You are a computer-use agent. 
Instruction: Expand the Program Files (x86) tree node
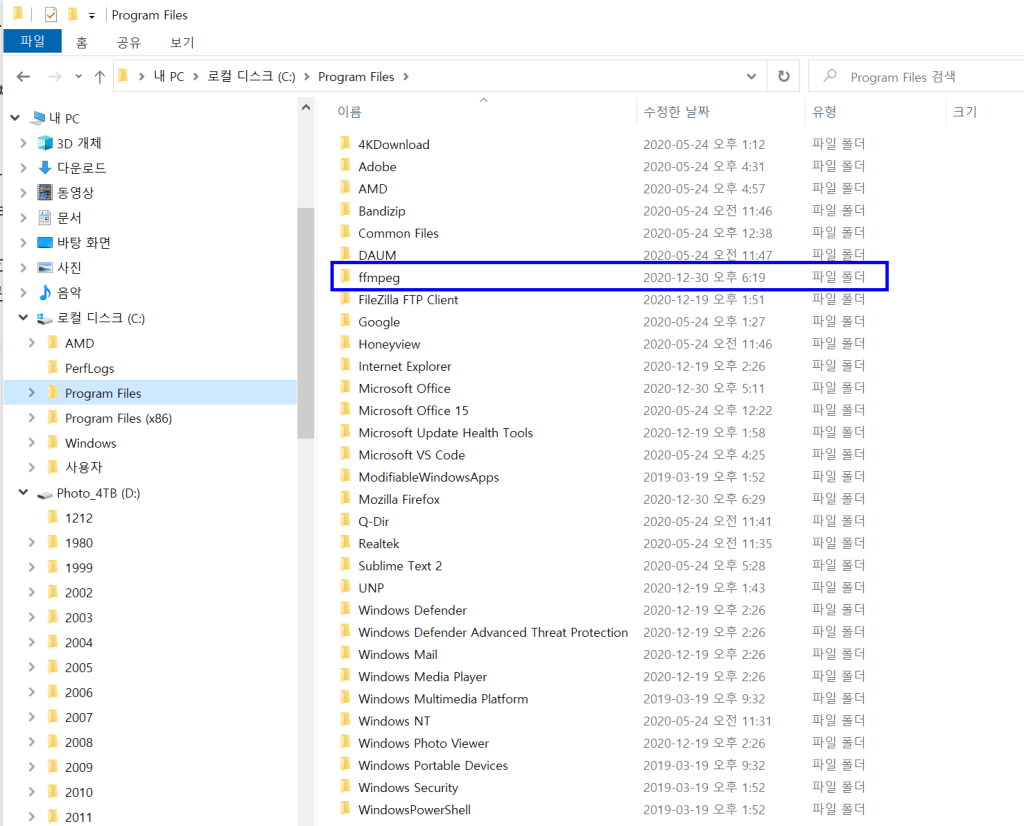click(x=32, y=418)
